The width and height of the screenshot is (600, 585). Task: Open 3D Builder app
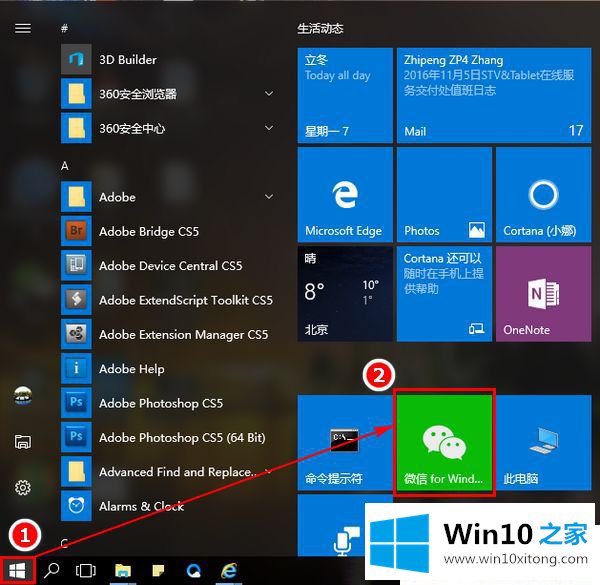(168, 59)
